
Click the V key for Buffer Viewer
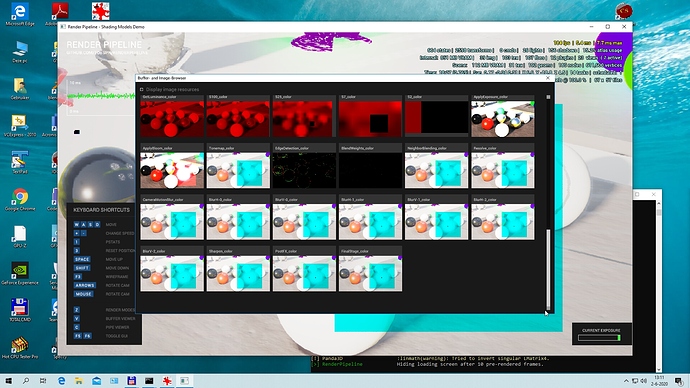coord(77,318)
